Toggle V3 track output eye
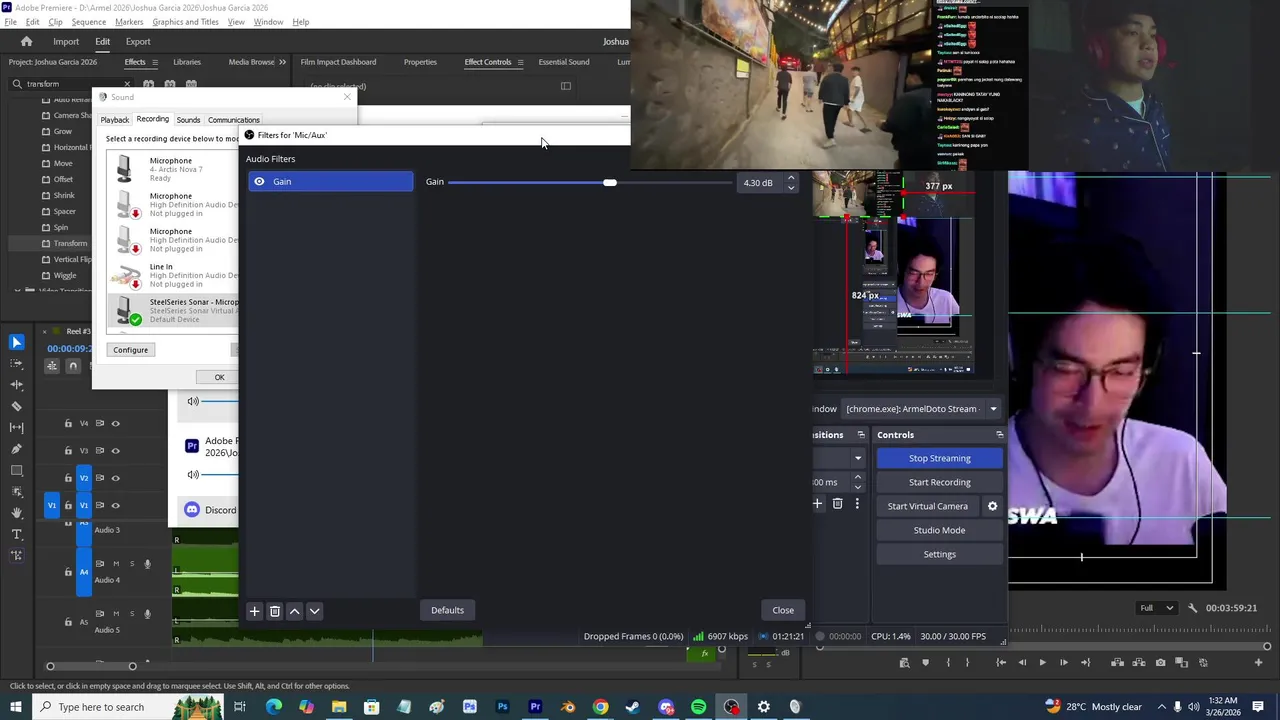1280x720 pixels. pos(115,450)
